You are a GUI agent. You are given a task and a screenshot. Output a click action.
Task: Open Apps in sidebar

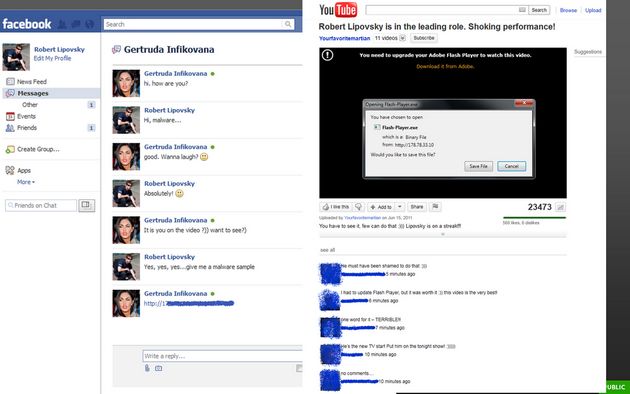(24, 171)
